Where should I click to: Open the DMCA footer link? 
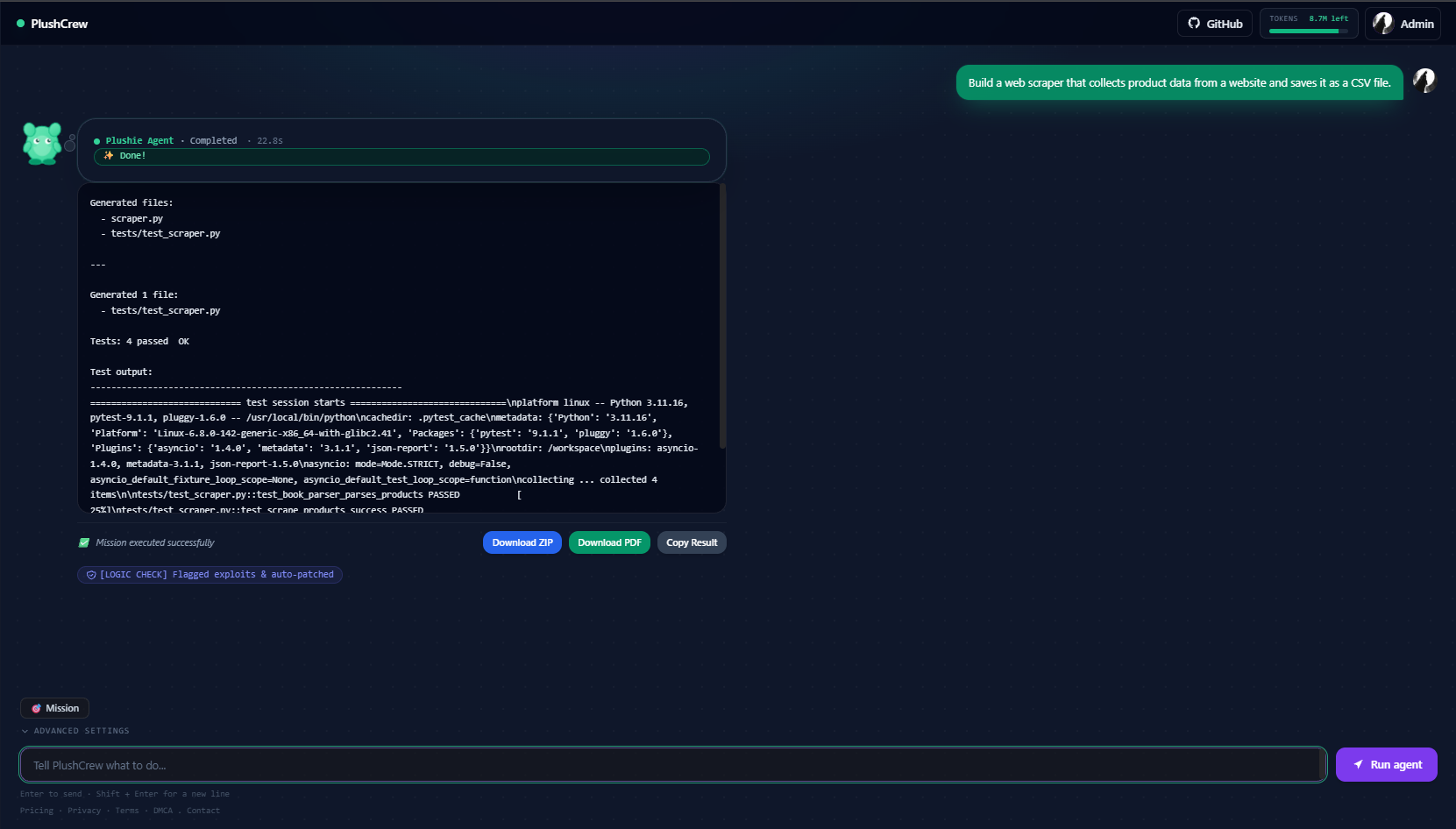click(x=163, y=811)
